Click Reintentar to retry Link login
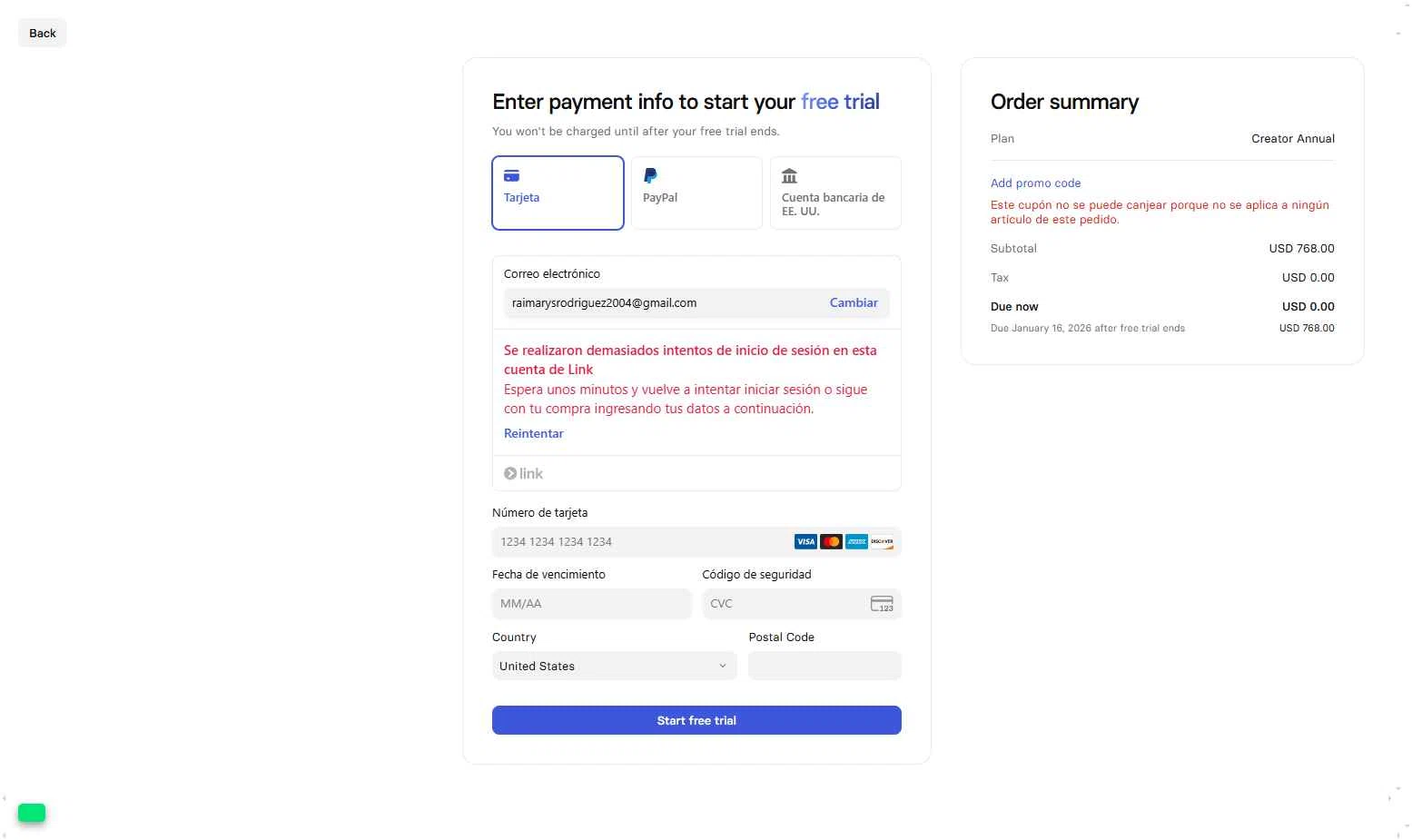This screenshot has height=840, width=1412. pos(534,434)
